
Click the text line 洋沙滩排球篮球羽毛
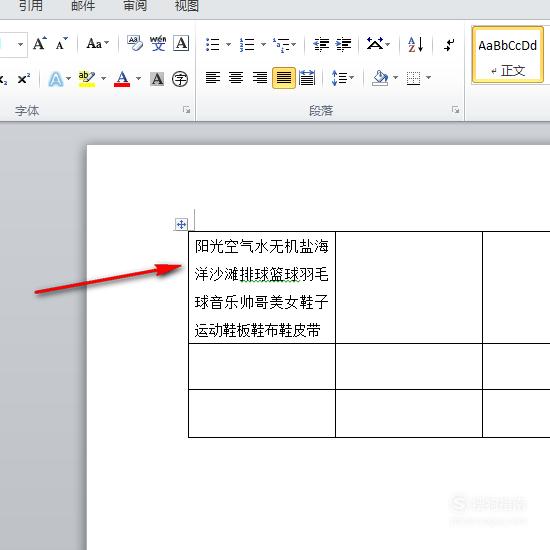tap(262, 274)
